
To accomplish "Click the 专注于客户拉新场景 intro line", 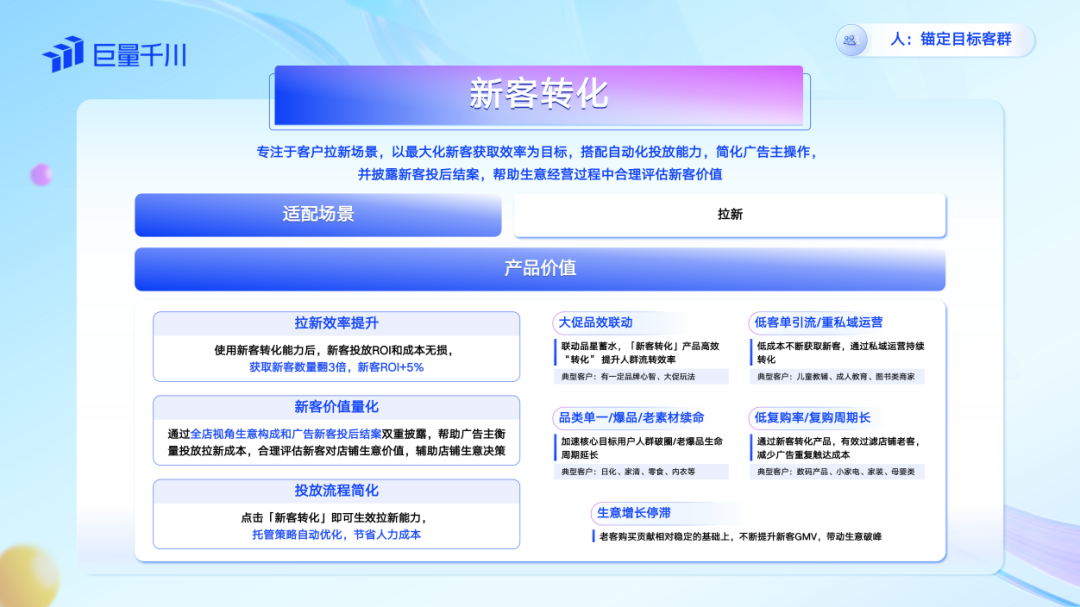I will pos(539,152).
